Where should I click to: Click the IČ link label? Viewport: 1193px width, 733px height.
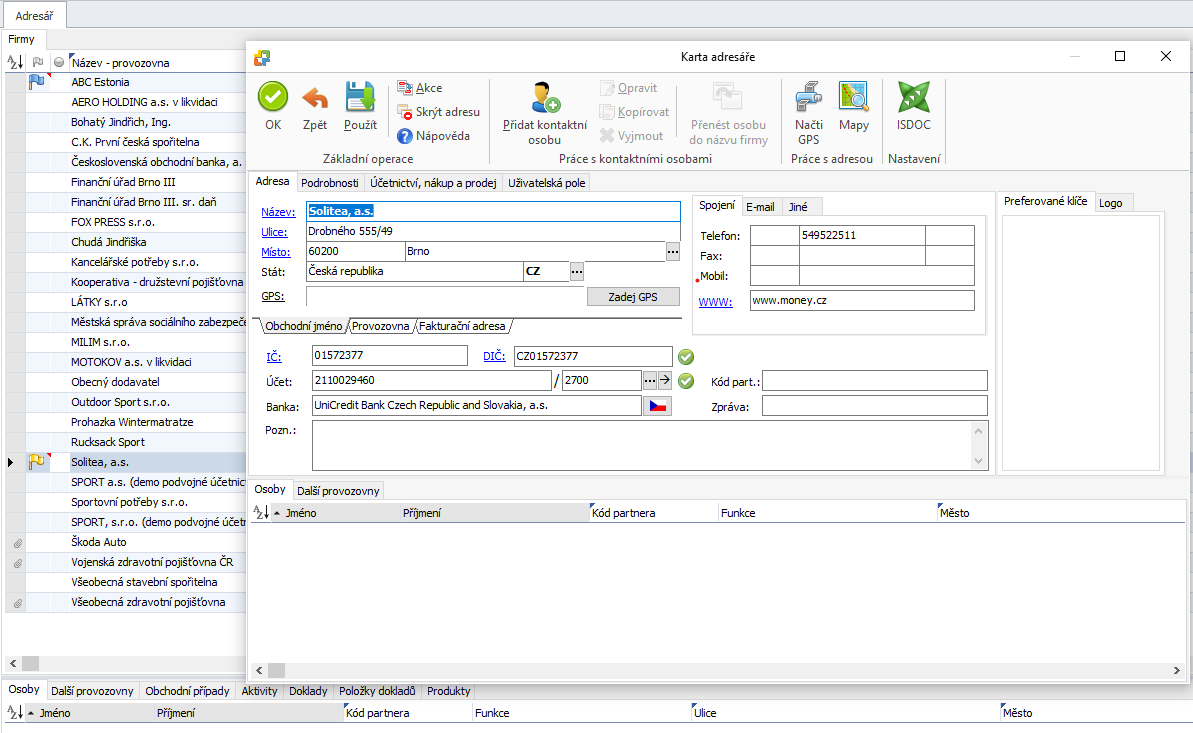click(x=274, y=357)
